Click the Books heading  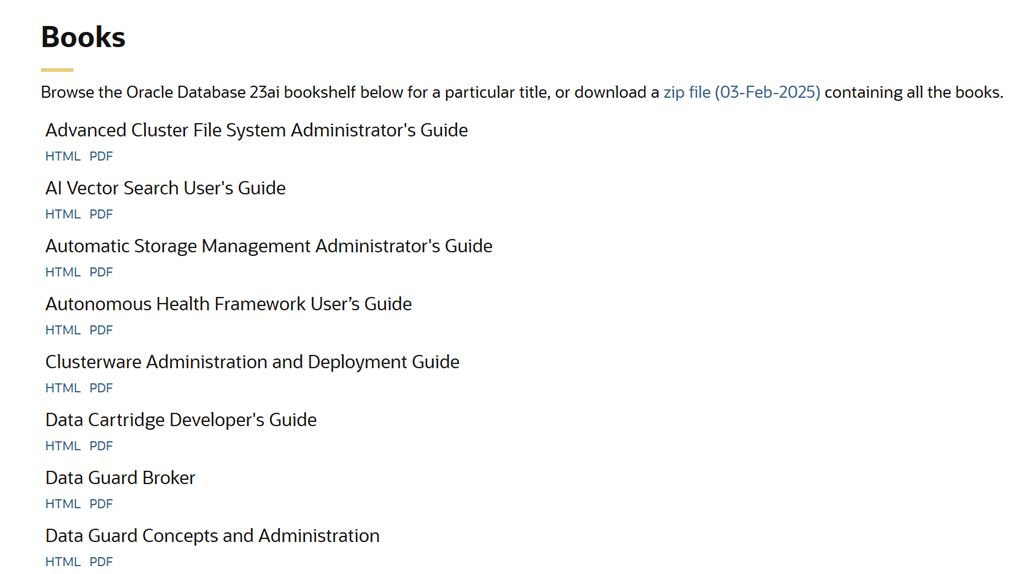83,37
